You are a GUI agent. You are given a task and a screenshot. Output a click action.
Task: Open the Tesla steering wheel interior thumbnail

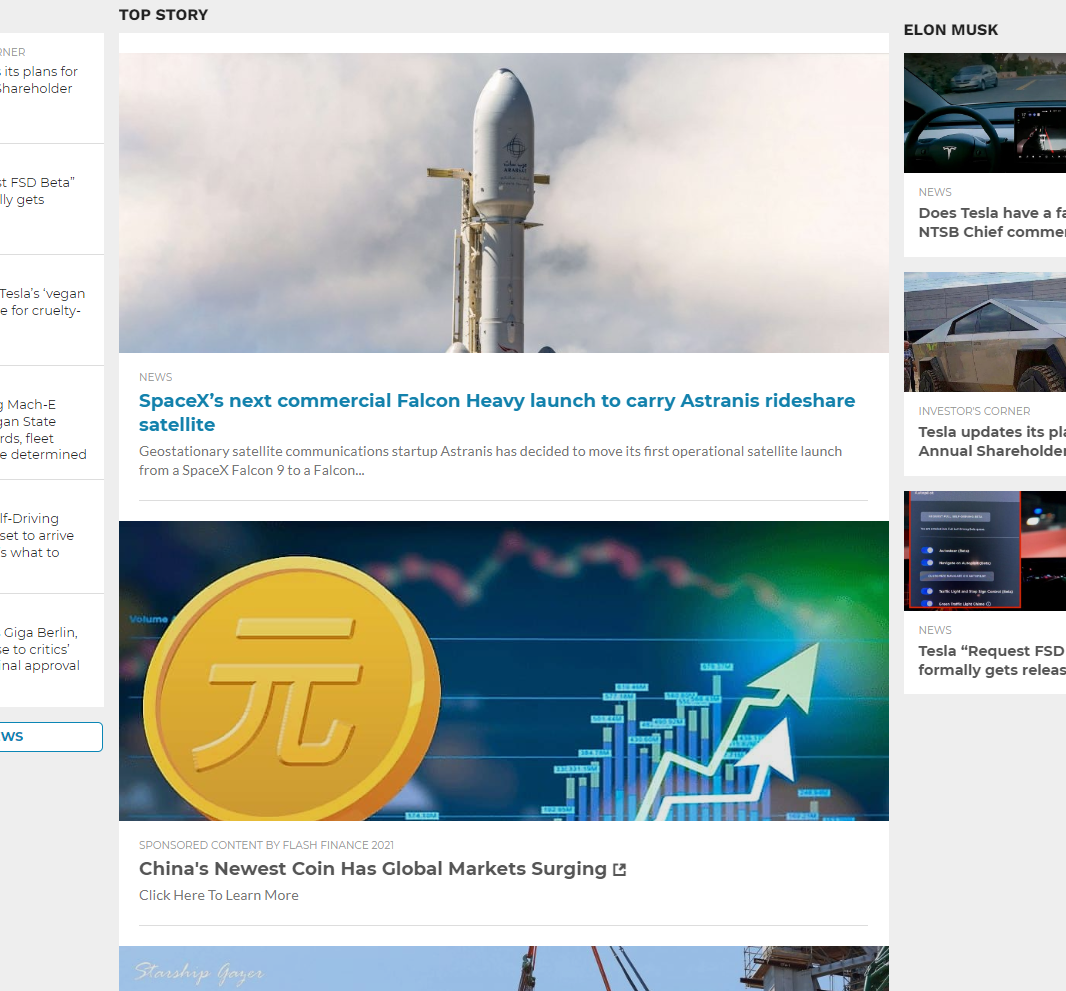(x=985, y=113)
